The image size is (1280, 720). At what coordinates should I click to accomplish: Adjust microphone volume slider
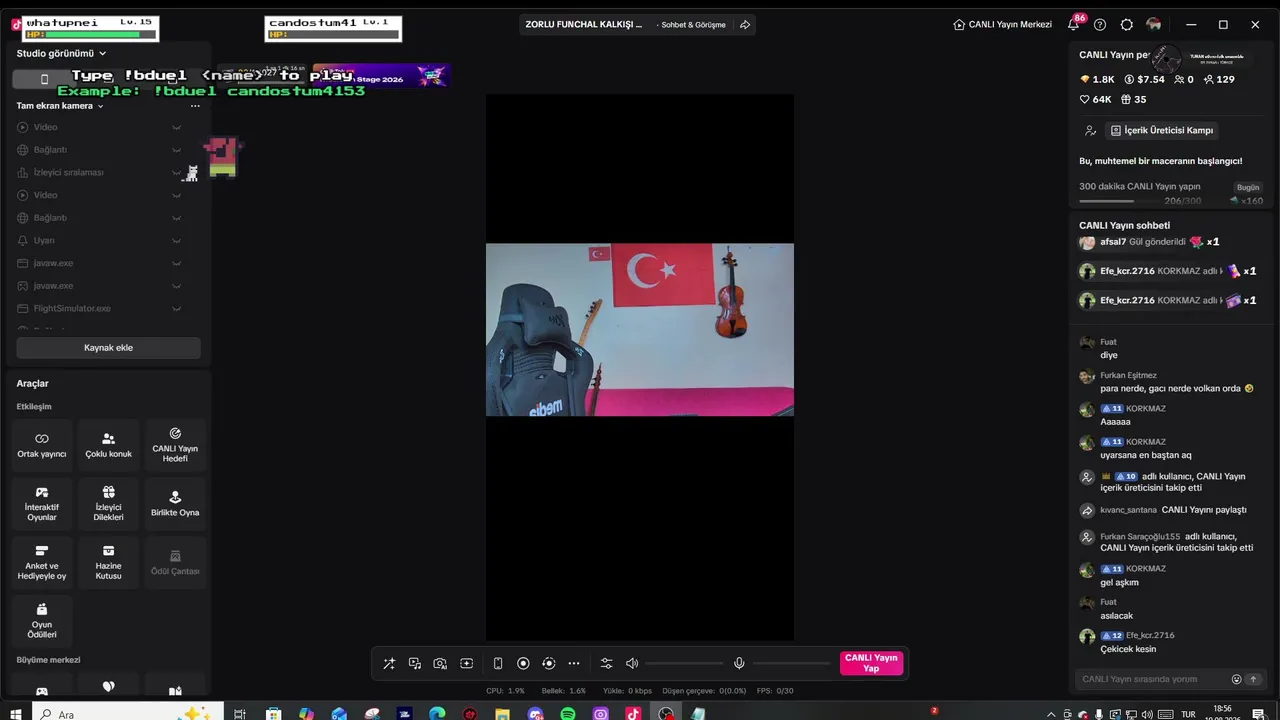[x=792, y=663]
